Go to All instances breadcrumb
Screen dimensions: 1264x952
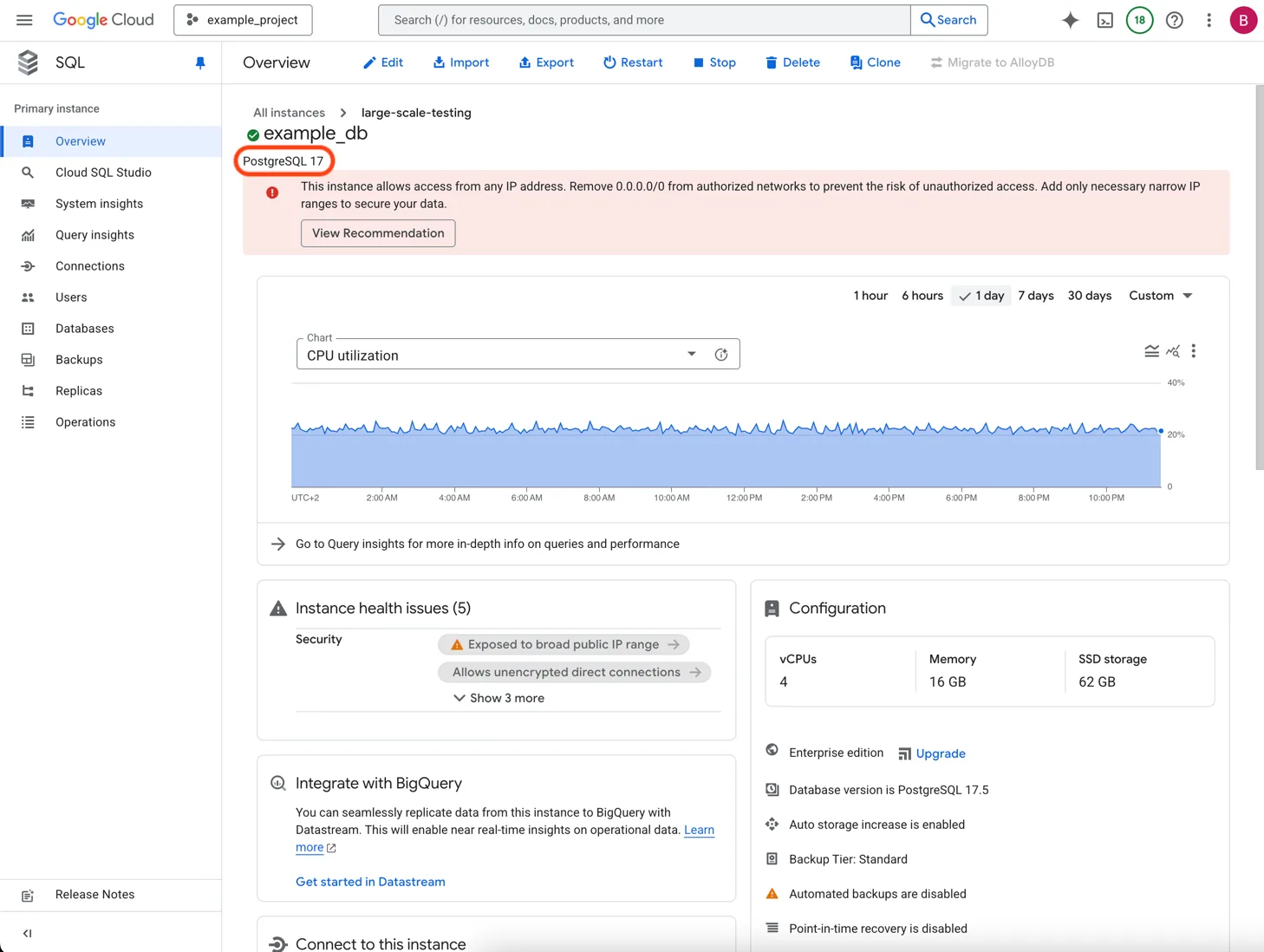coord(289,113)
